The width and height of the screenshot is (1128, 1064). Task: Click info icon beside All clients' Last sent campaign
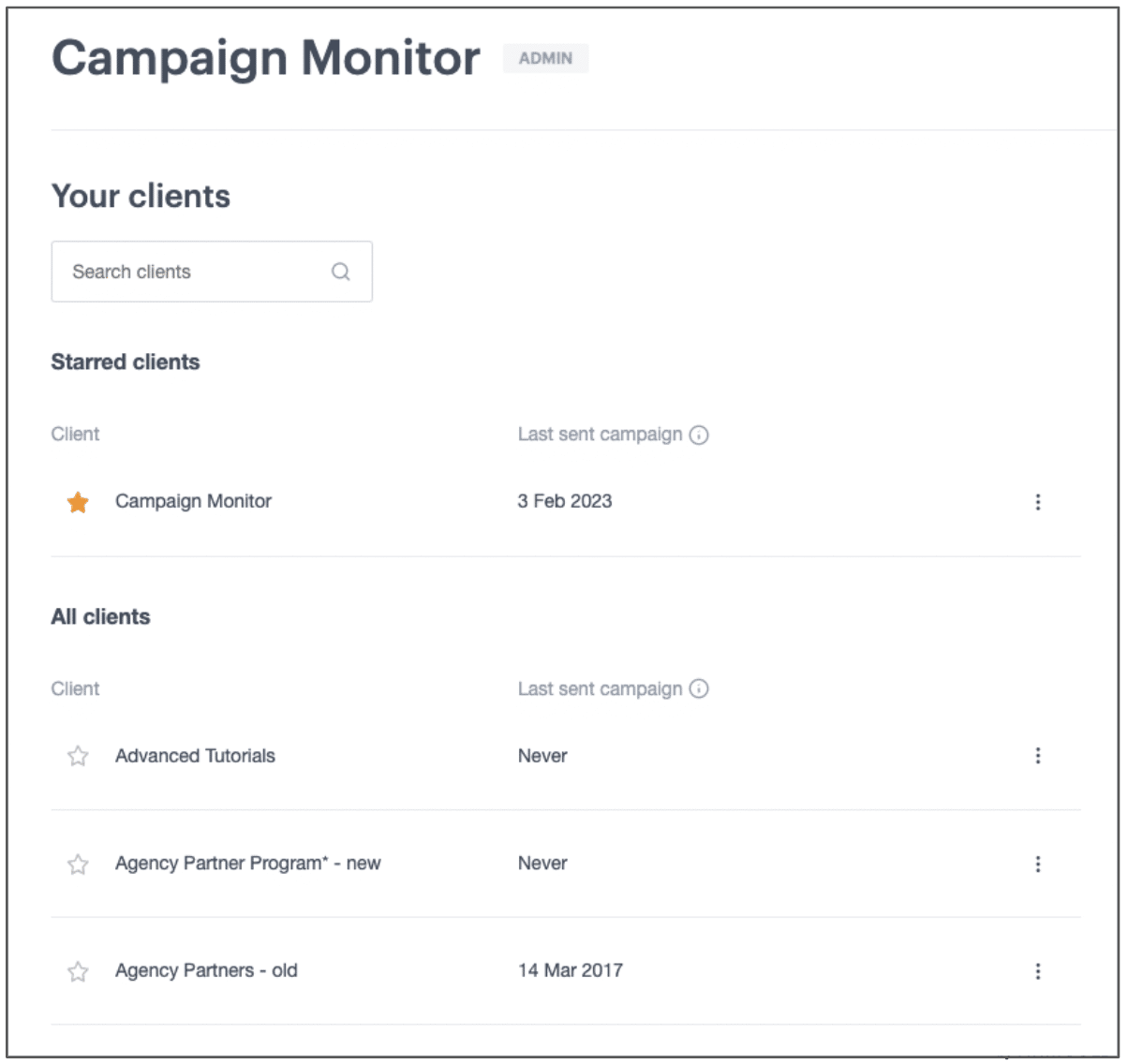[x=699, y=689]
